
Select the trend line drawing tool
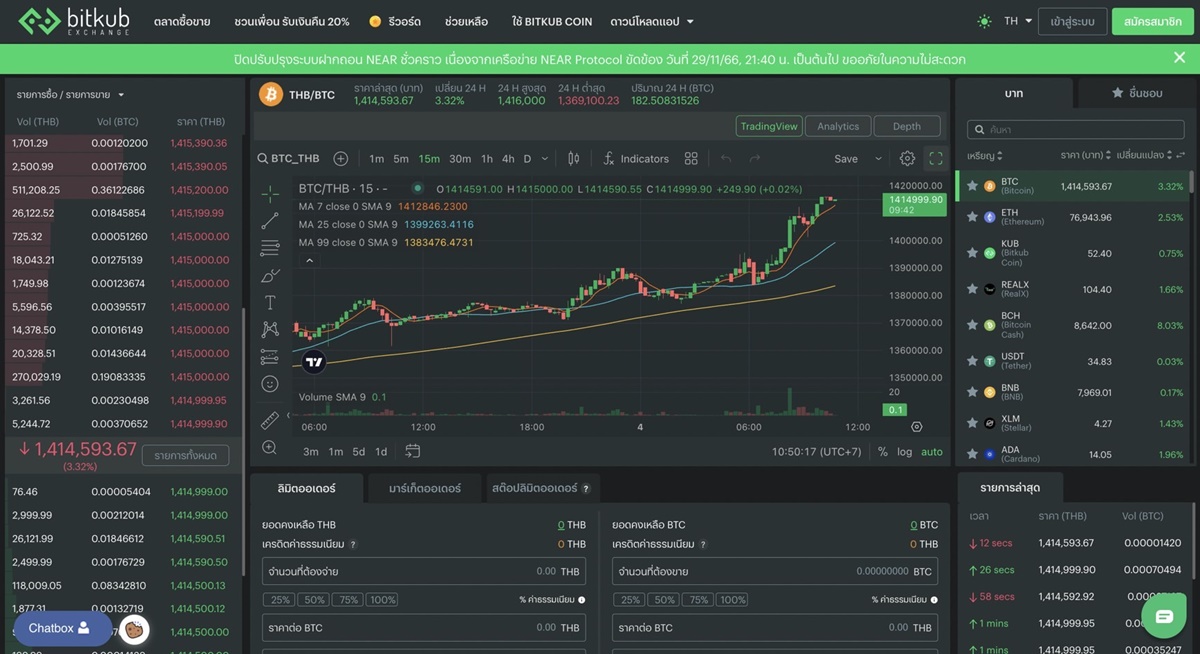[x=270, y=220]
